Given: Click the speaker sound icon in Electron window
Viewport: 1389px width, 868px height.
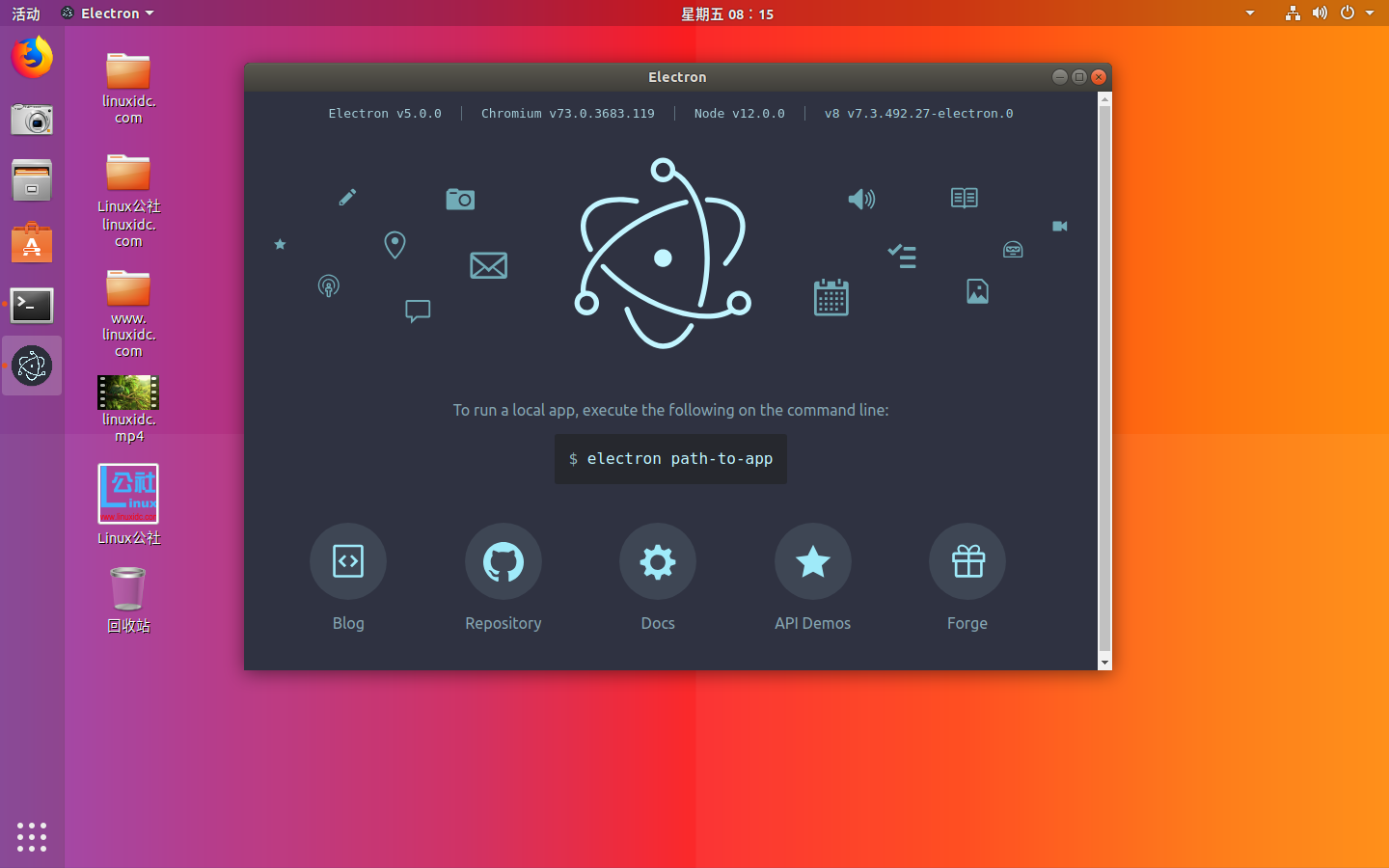Looking at the screenshot, I should click(861, 200).
